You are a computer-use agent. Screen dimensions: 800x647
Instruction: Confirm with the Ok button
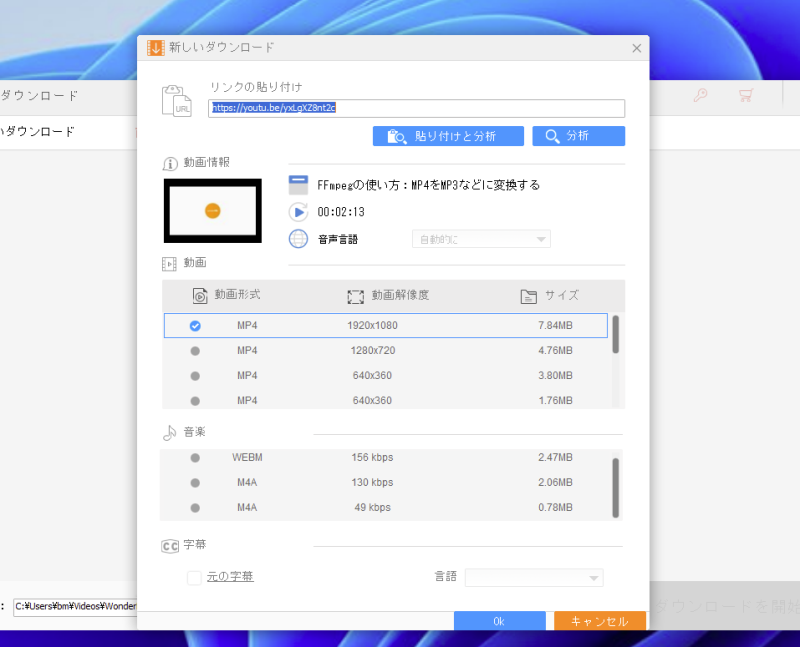(x=499, y=621)
